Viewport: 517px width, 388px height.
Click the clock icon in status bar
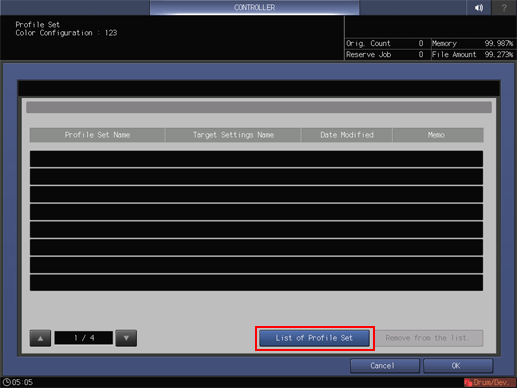(x=6, y=382)
